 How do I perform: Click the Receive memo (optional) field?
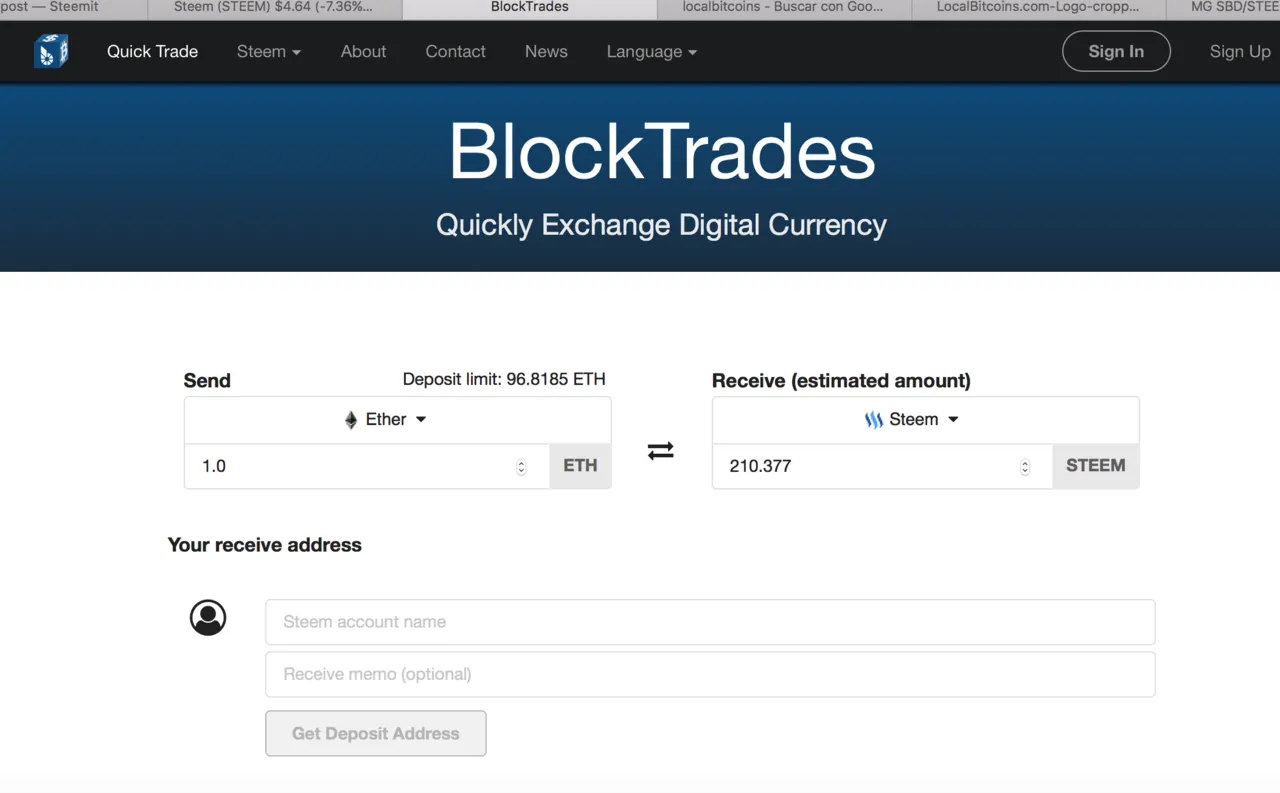(710, 674)
